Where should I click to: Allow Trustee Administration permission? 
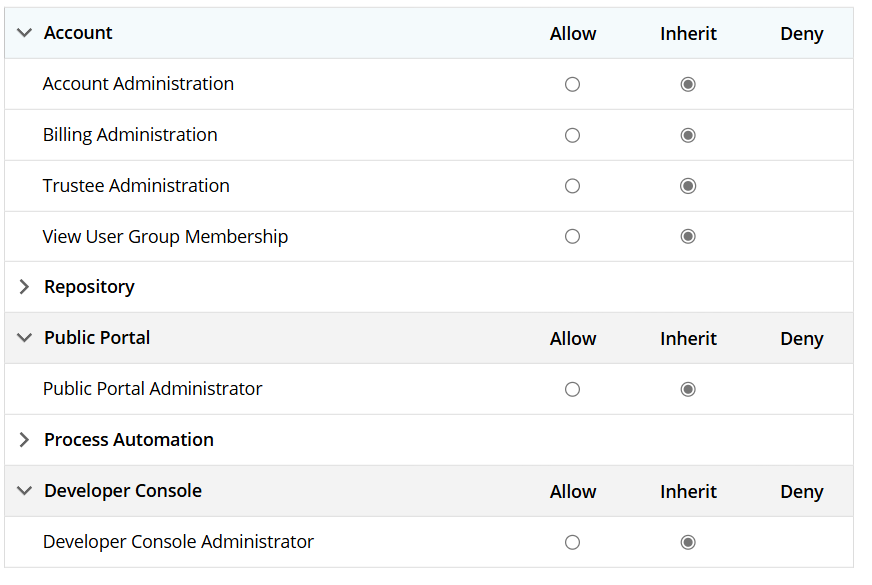click(572, 186)
